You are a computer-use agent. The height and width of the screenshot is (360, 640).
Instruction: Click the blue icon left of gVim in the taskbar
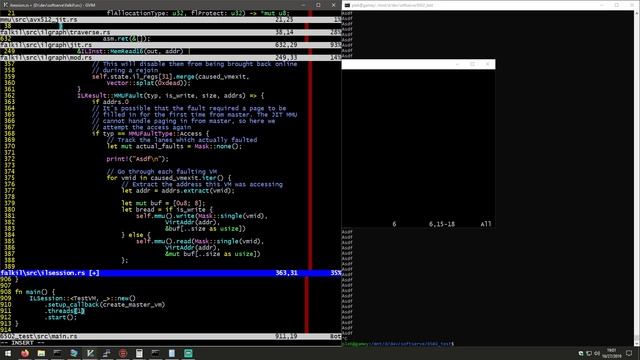click(74, 353)
